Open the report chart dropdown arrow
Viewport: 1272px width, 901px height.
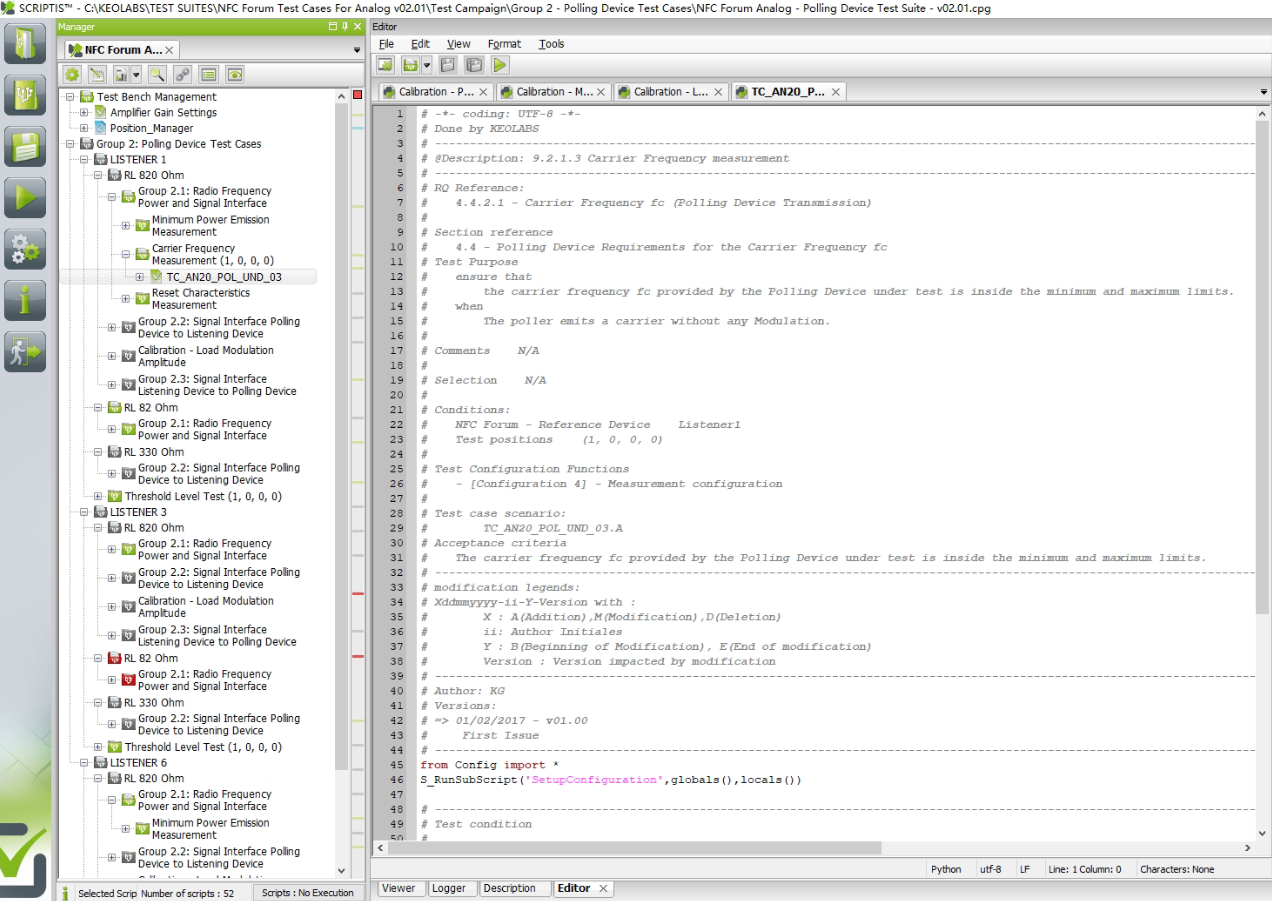(x=136, y=74)
